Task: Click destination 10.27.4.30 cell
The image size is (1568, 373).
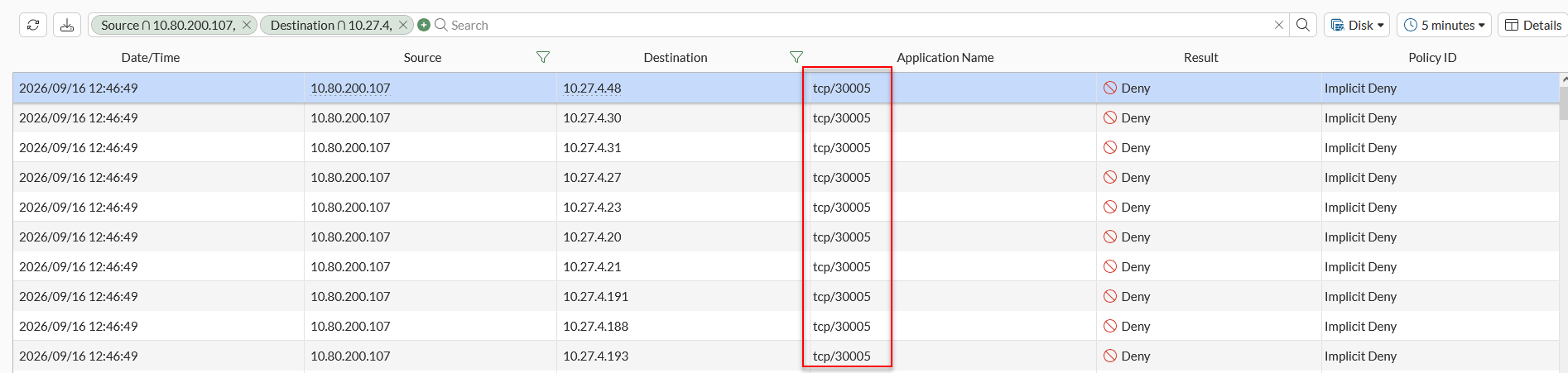Action: pyautogui.click(x=592, y=118)
